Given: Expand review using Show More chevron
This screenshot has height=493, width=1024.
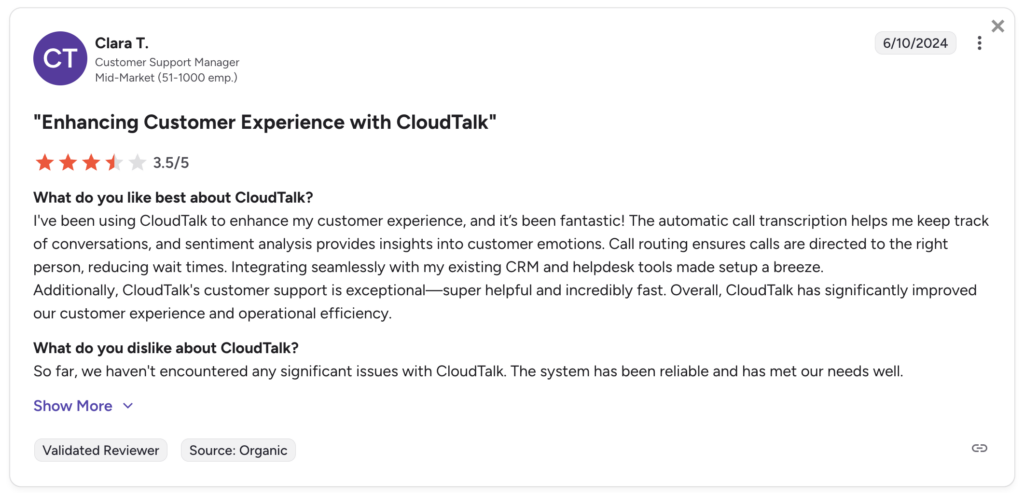Looking at the screenshot, I should point(128,406).
